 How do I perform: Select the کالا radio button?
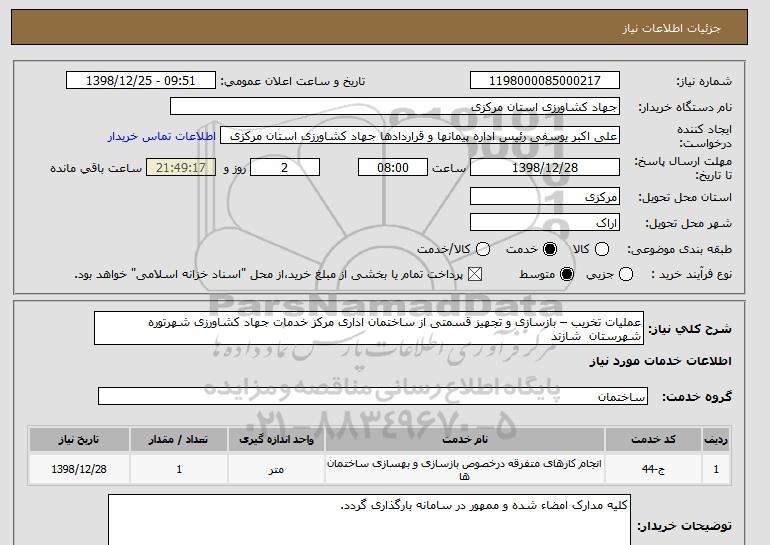(602, 249)
